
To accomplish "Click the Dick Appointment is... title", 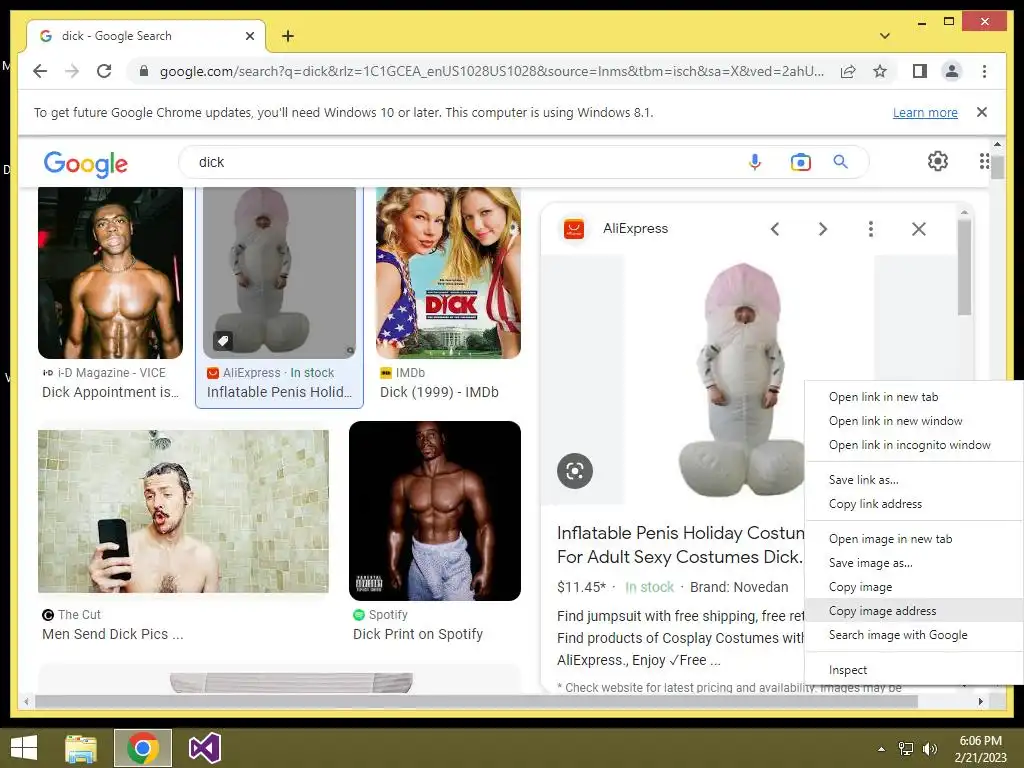I will coord(110,392).
